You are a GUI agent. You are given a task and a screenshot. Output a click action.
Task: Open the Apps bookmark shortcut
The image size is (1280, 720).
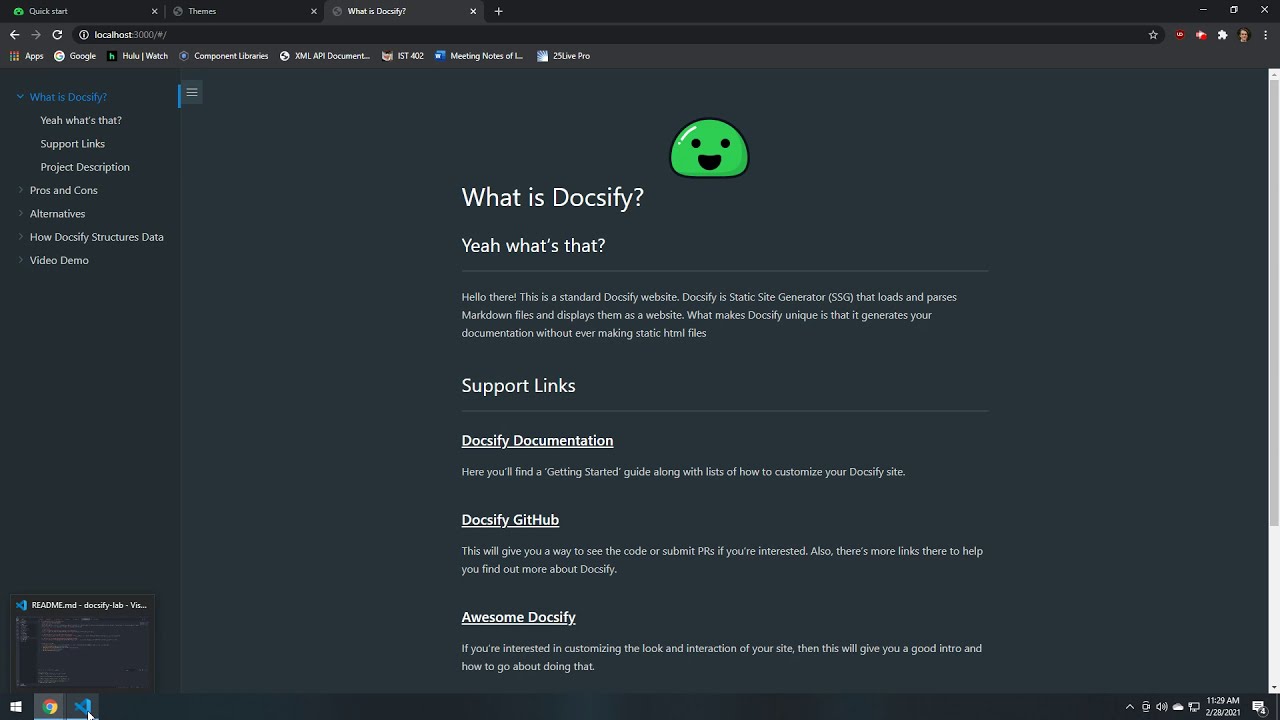coord(27,56)
